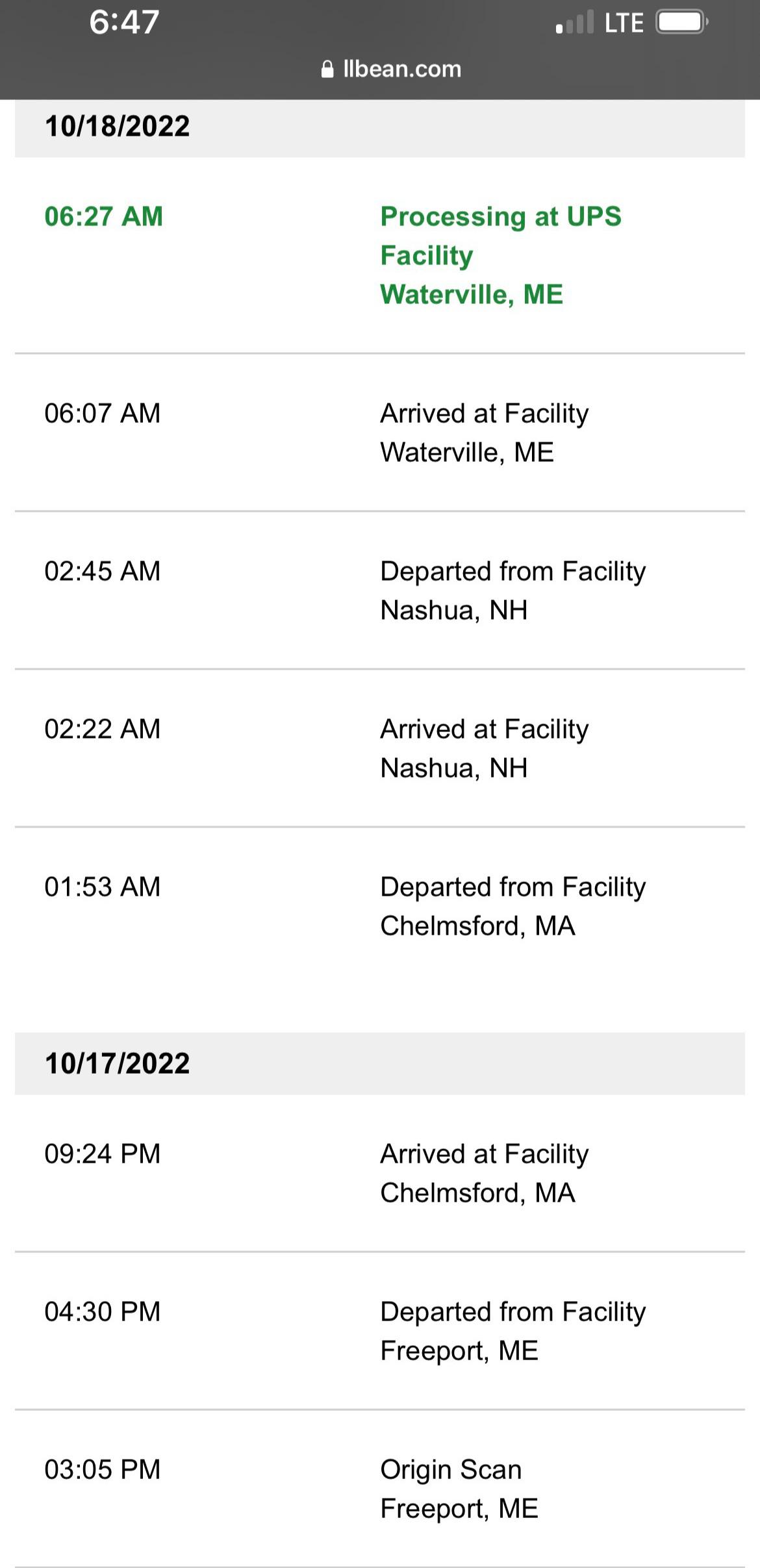Tap the green Waterville, ME location
760x1568 pixels.
click(472, 294)
